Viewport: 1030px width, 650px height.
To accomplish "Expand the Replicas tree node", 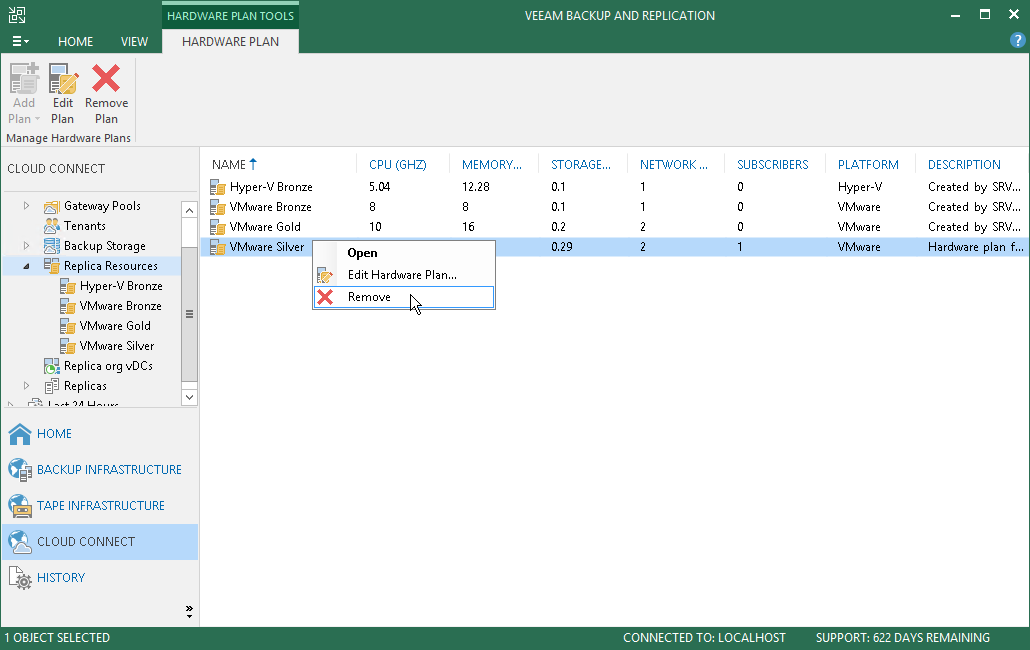I will coord(26,385).
